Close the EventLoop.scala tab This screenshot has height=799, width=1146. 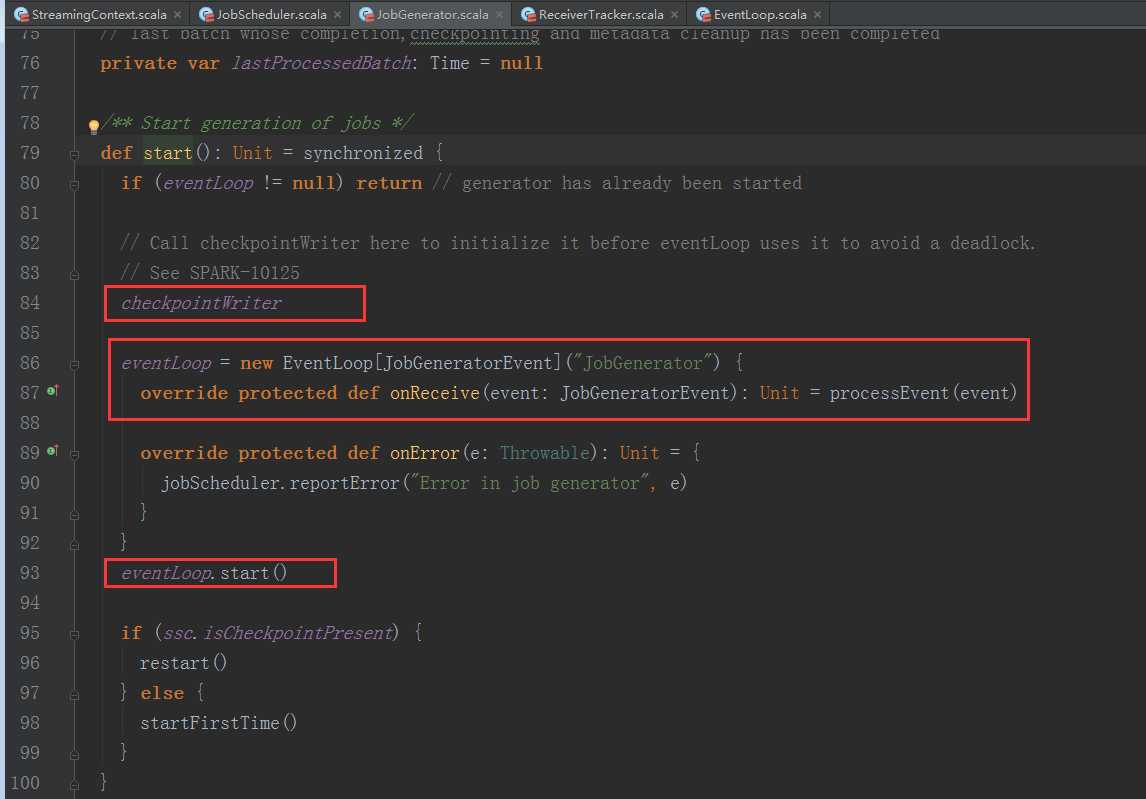[x=817, y=15]
